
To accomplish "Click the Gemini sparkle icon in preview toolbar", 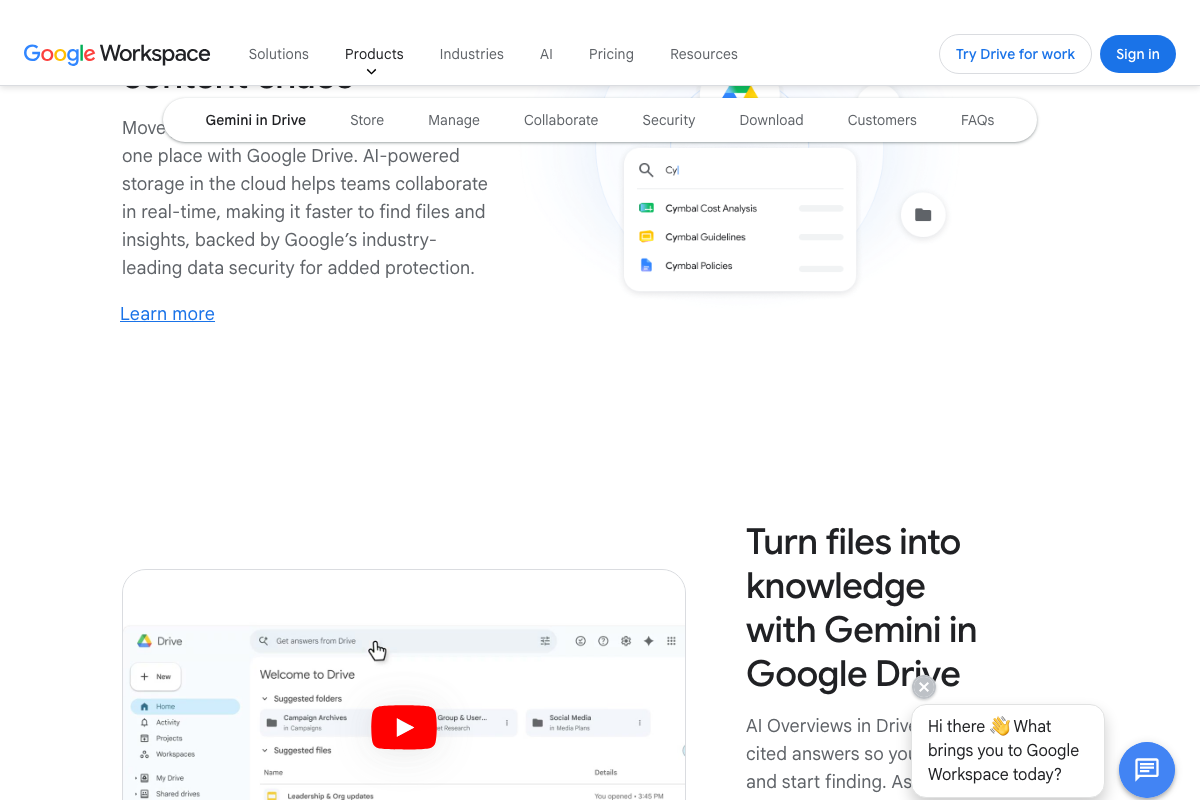I will tap(648, 641).
